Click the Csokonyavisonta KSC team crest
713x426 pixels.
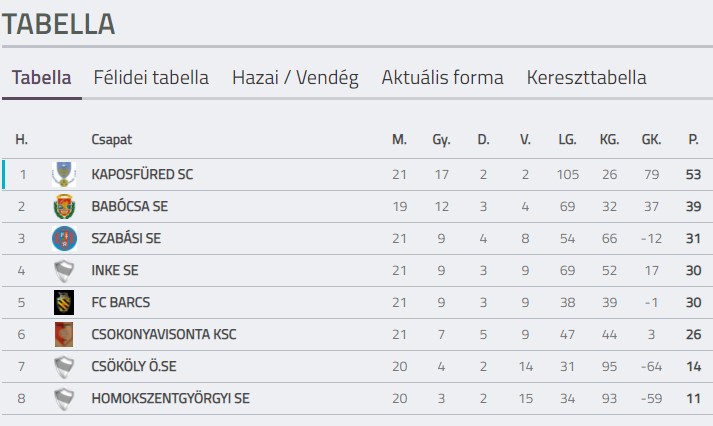click(64, 335)
